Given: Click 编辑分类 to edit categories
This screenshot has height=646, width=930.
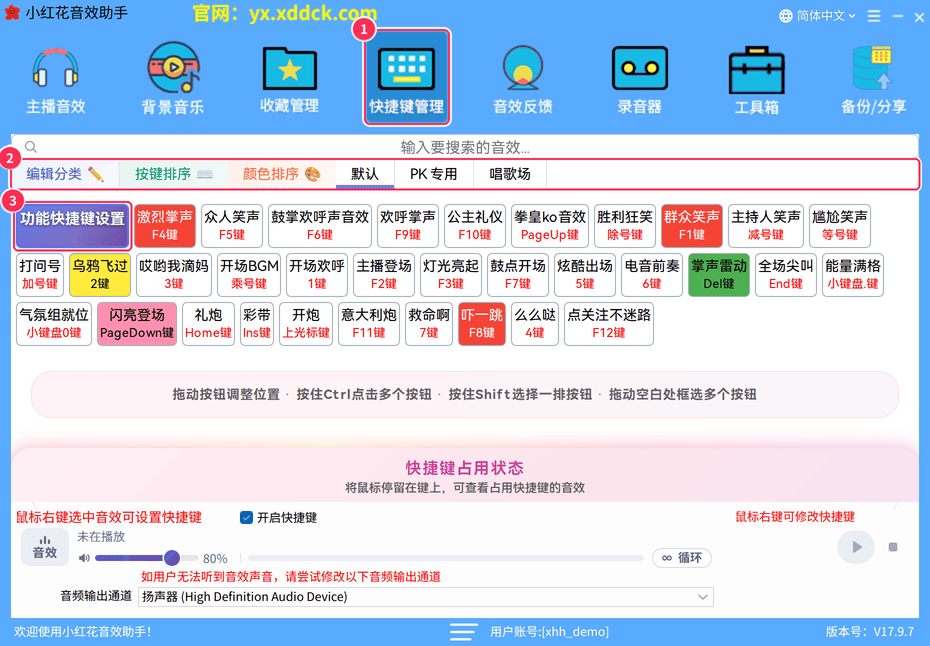Looking at the screenshot, I should 65,174.
